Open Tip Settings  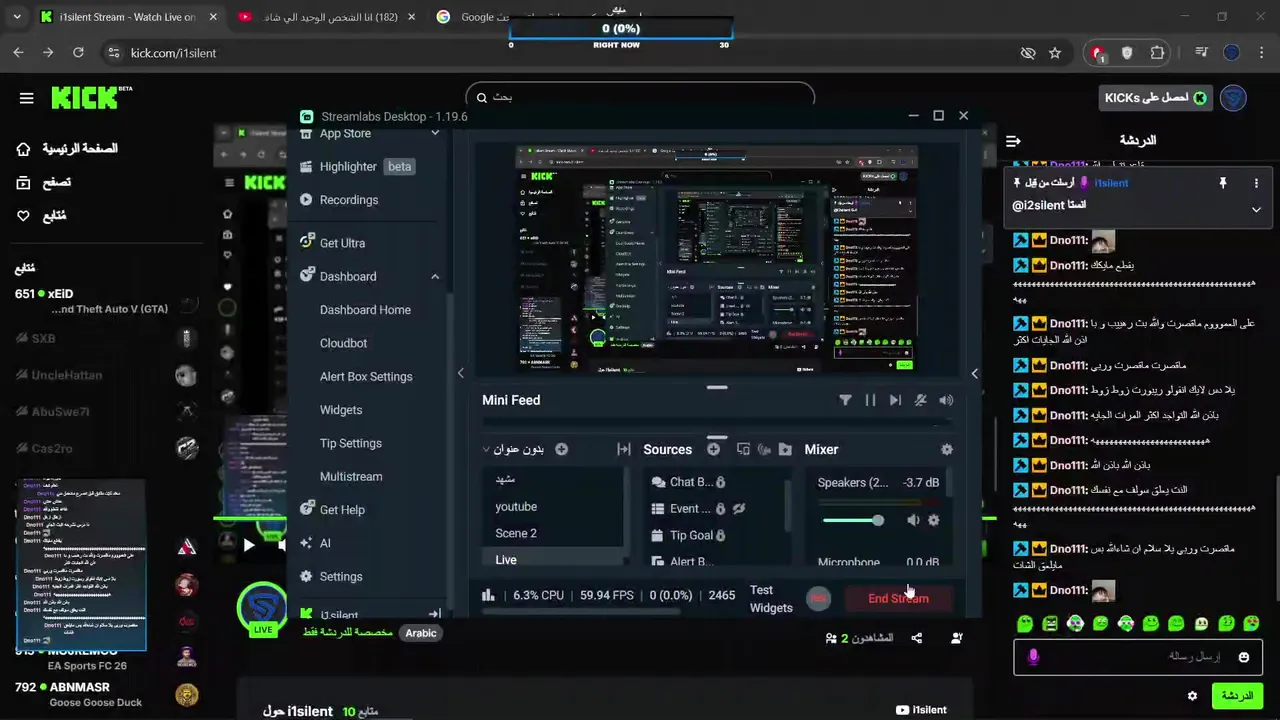351,443
